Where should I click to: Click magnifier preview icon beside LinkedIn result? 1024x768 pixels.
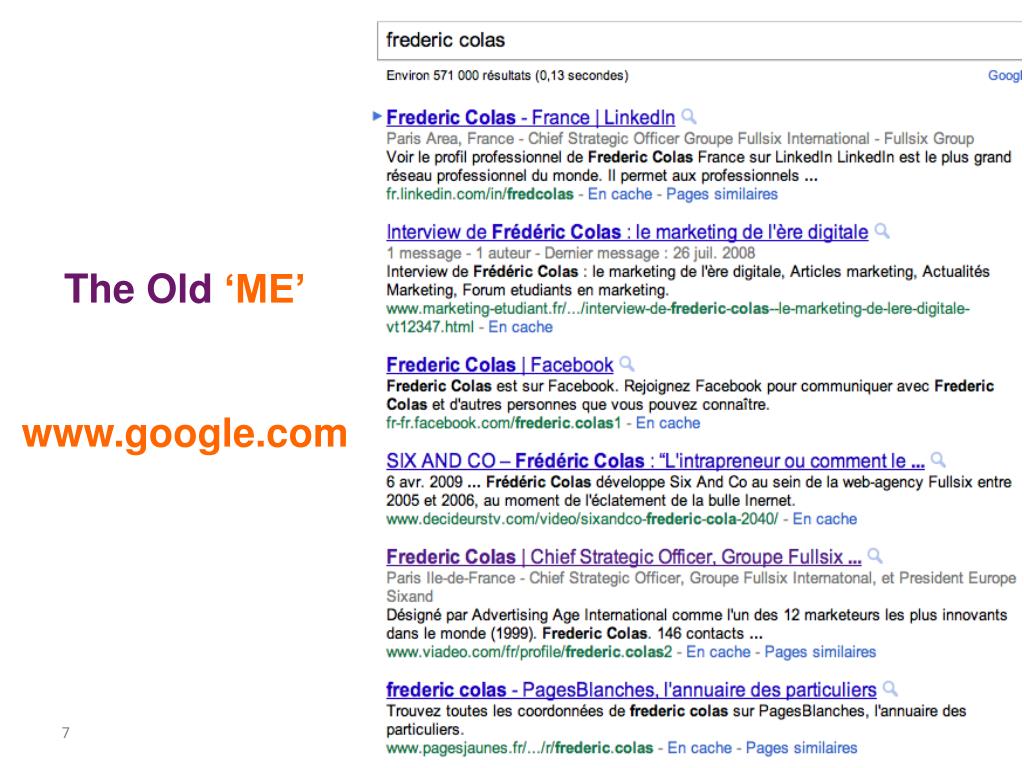pyautogui.click(x=689, y=117)
